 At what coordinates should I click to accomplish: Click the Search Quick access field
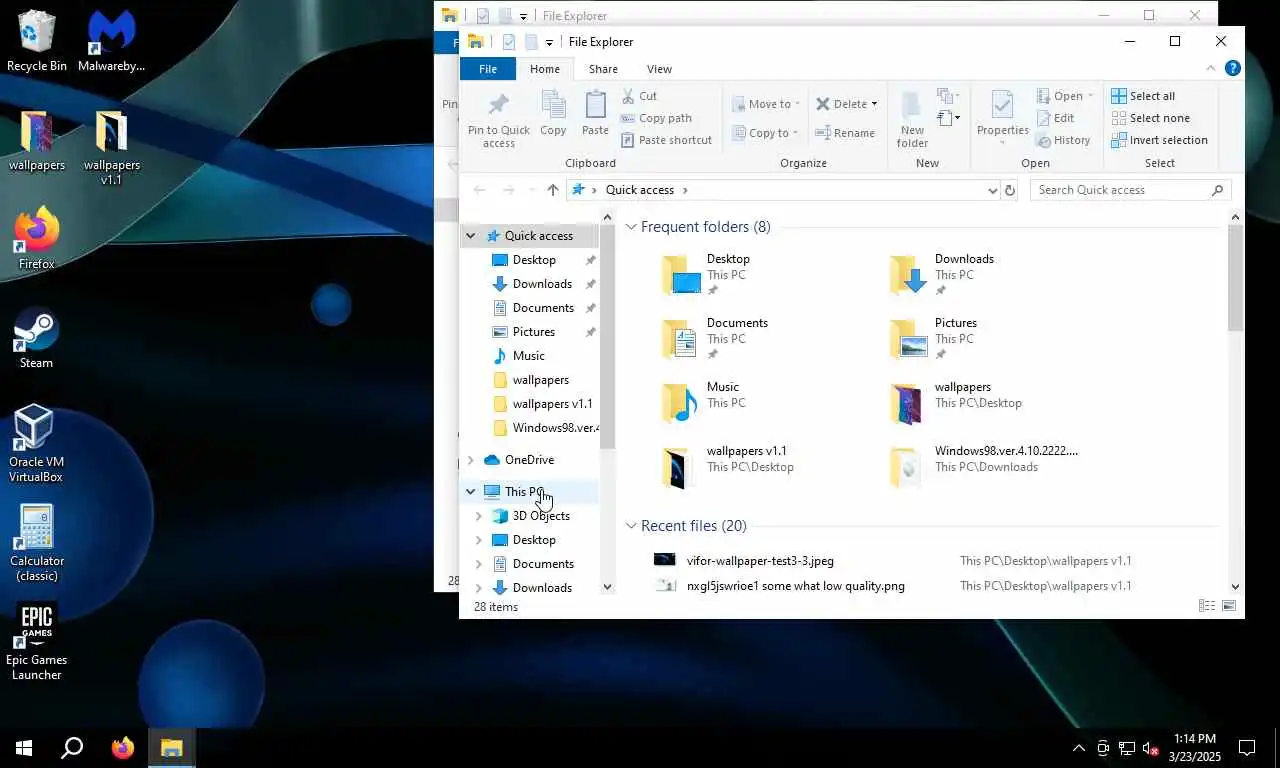[x=1130, y=190]
